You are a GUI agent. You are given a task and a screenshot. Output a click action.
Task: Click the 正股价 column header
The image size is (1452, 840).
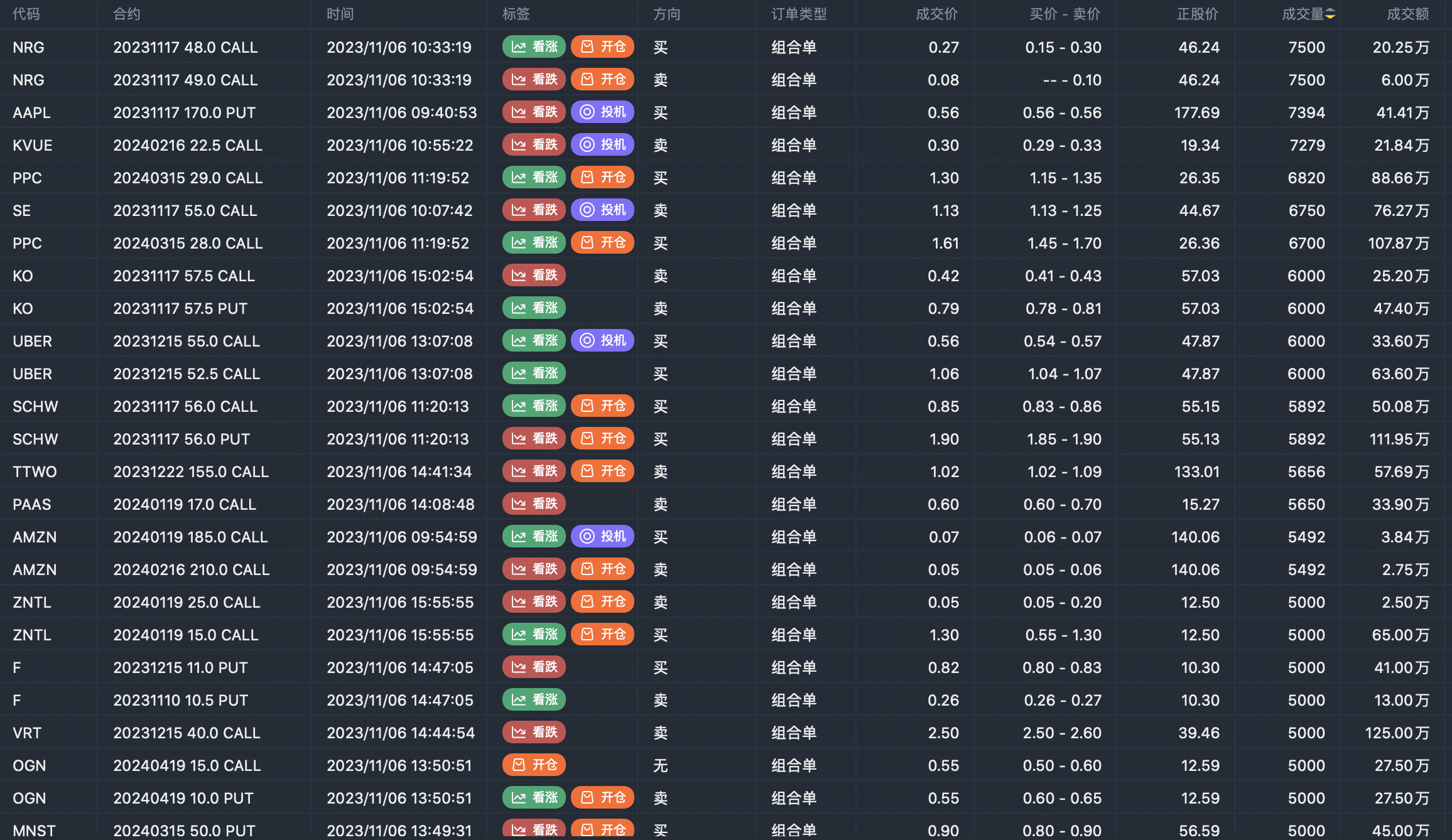(x=1198, y=14)
